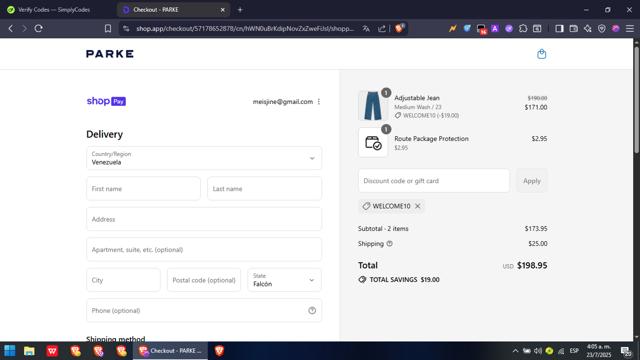Open the Windows Start menu
The width and height of the screenshot is (640, 360).
10,351
